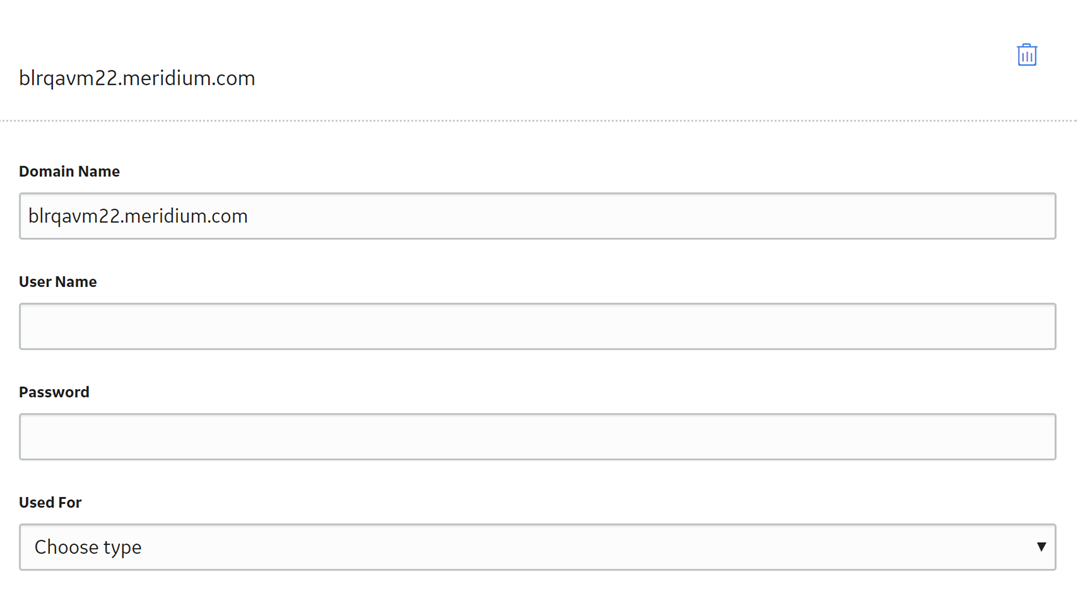The height and width of the screenshot is (608, 1078).
Task: Activate the empty field below Password label
Action: 538,437
